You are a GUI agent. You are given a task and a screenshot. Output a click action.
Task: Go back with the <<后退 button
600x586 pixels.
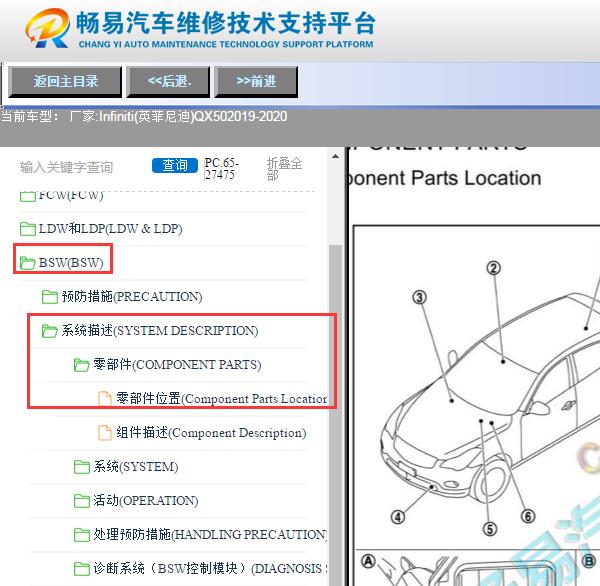tap(168, 82)
